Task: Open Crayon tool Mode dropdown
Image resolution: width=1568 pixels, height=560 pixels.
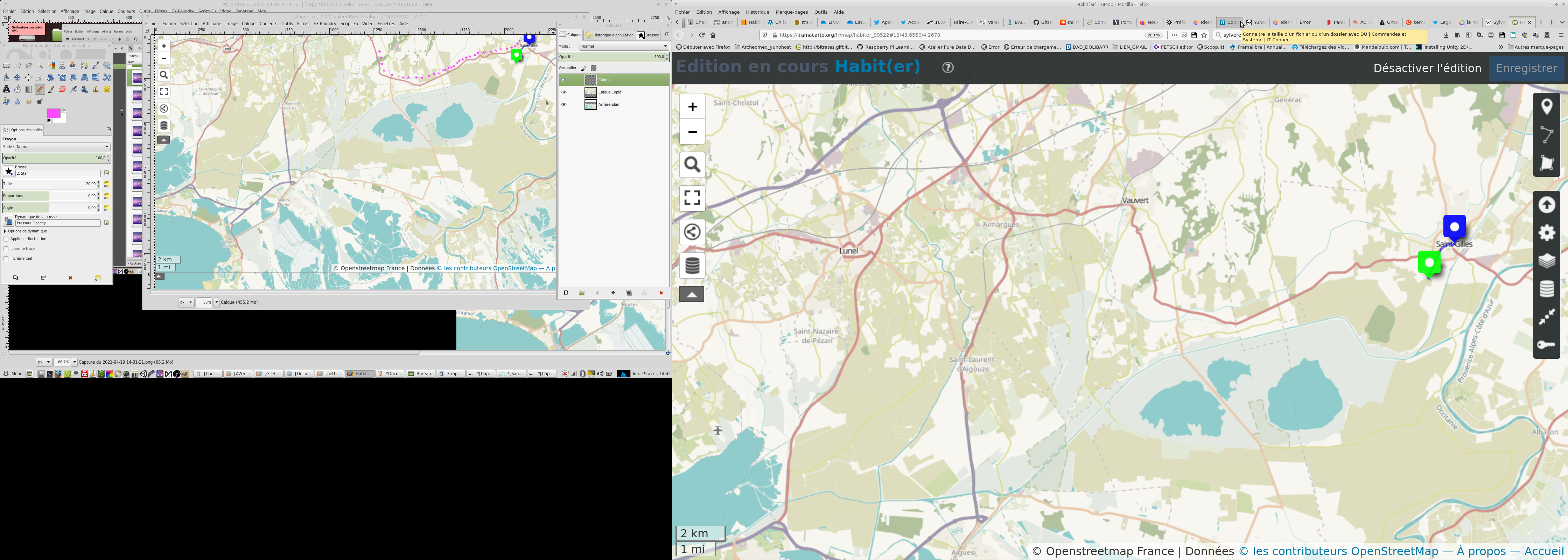Action: point(62,147)
